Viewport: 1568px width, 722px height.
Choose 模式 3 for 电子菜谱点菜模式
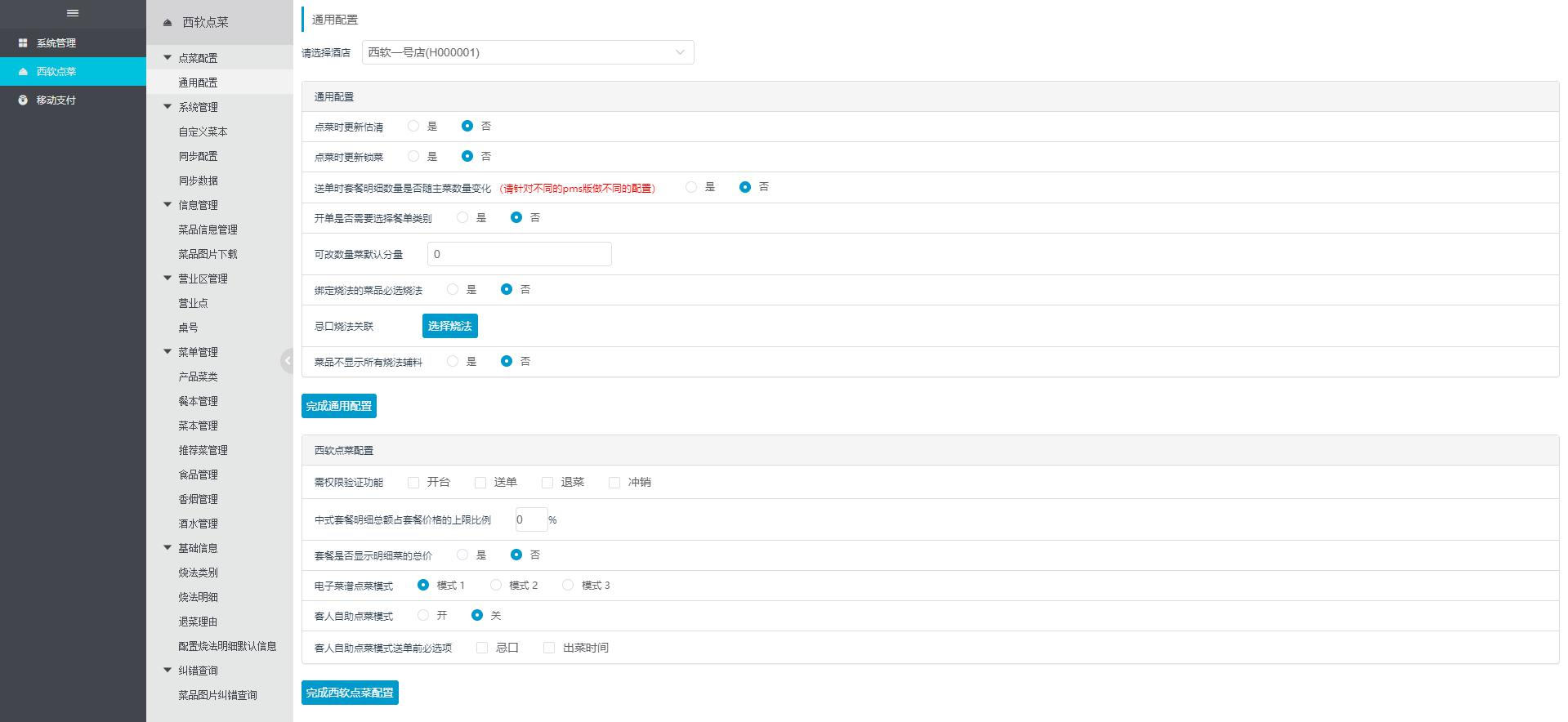[568, 585]
